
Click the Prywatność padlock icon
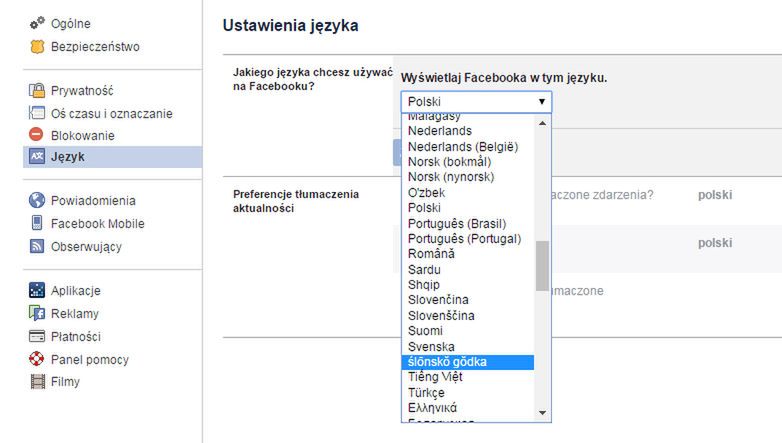point(37,91)
